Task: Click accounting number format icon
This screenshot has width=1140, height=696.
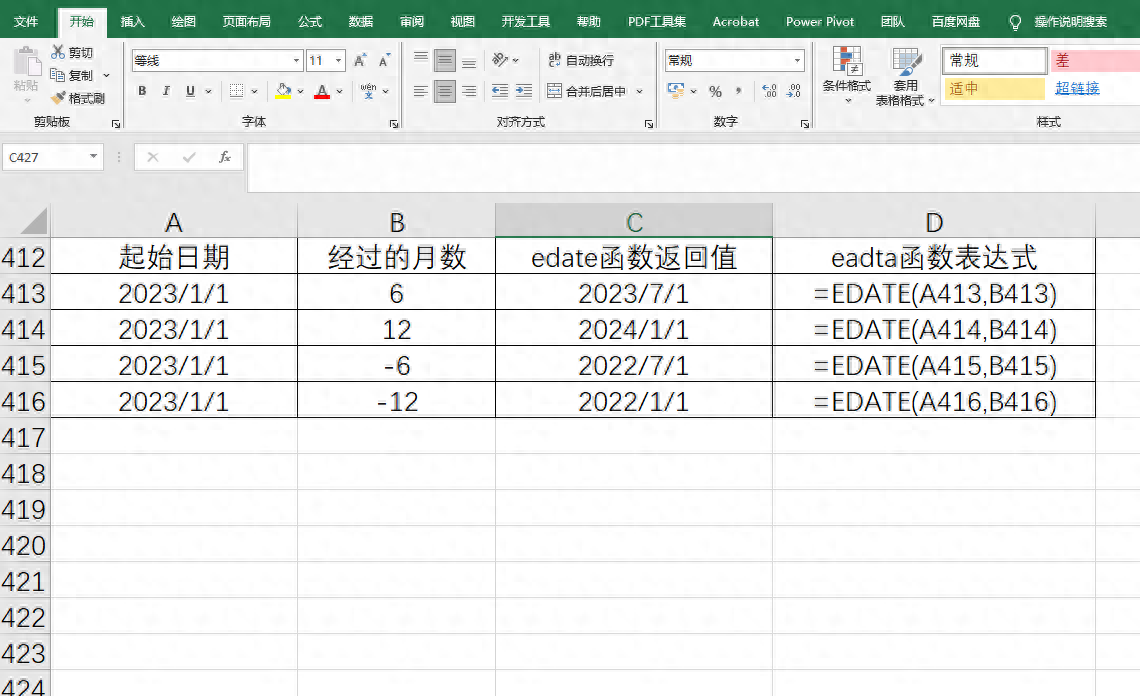Action: (676, 91)
